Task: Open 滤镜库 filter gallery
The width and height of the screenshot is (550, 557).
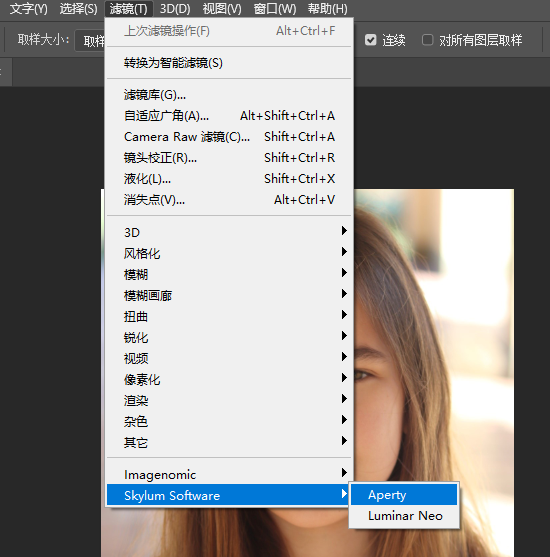Action: point(229,95)
